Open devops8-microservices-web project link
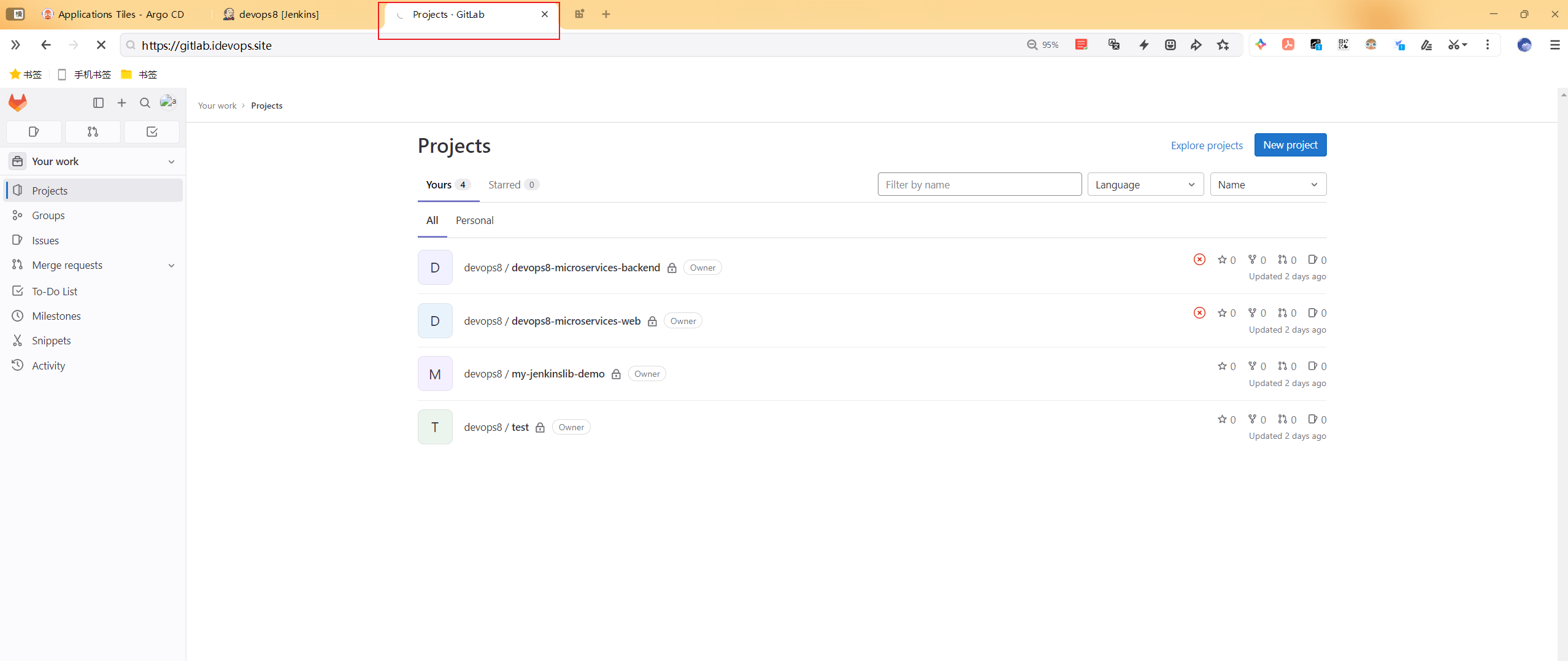1568x661 pixels. (552, 321)
